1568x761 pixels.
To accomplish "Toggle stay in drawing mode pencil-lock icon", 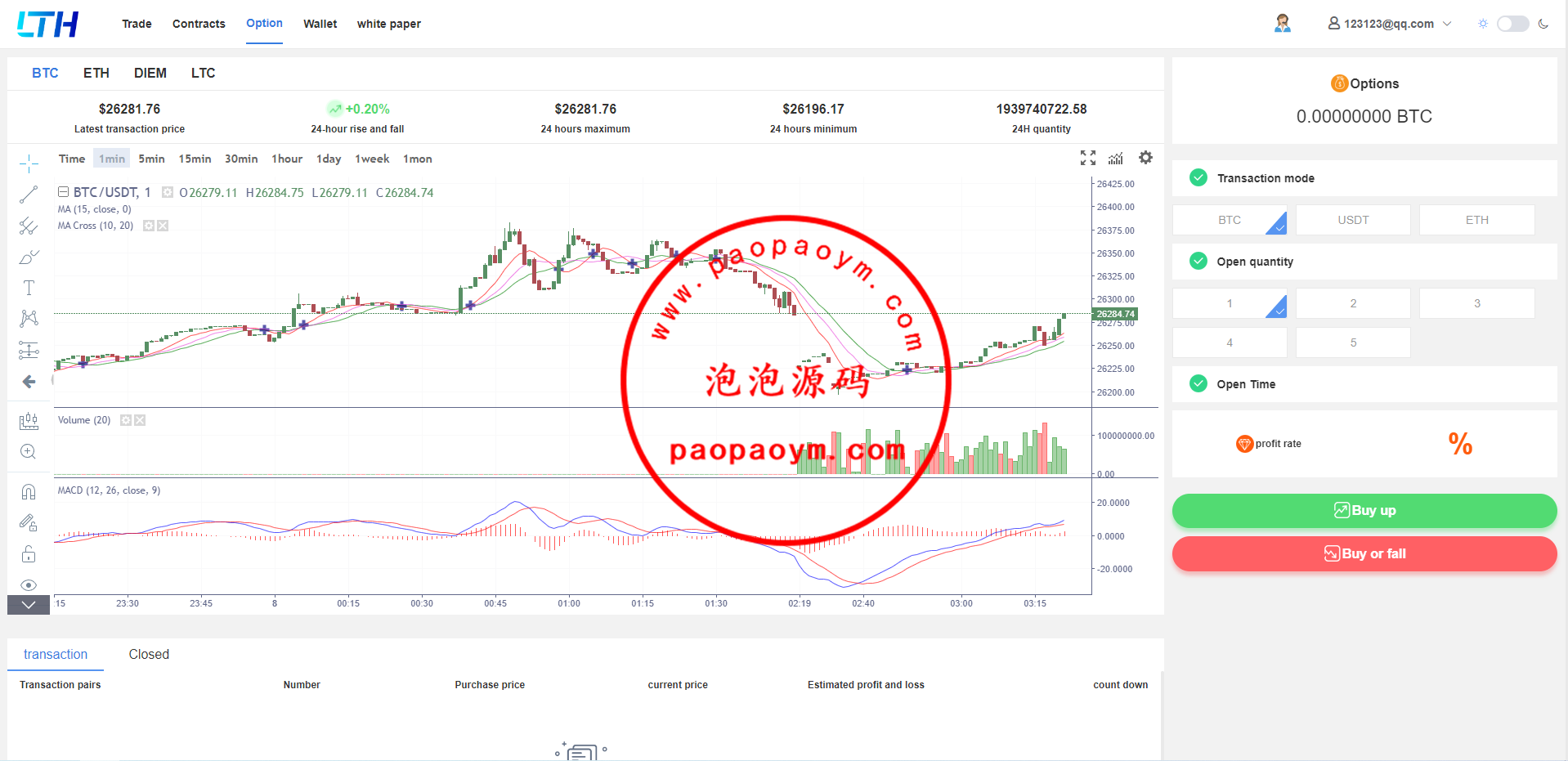I will 29,522.
